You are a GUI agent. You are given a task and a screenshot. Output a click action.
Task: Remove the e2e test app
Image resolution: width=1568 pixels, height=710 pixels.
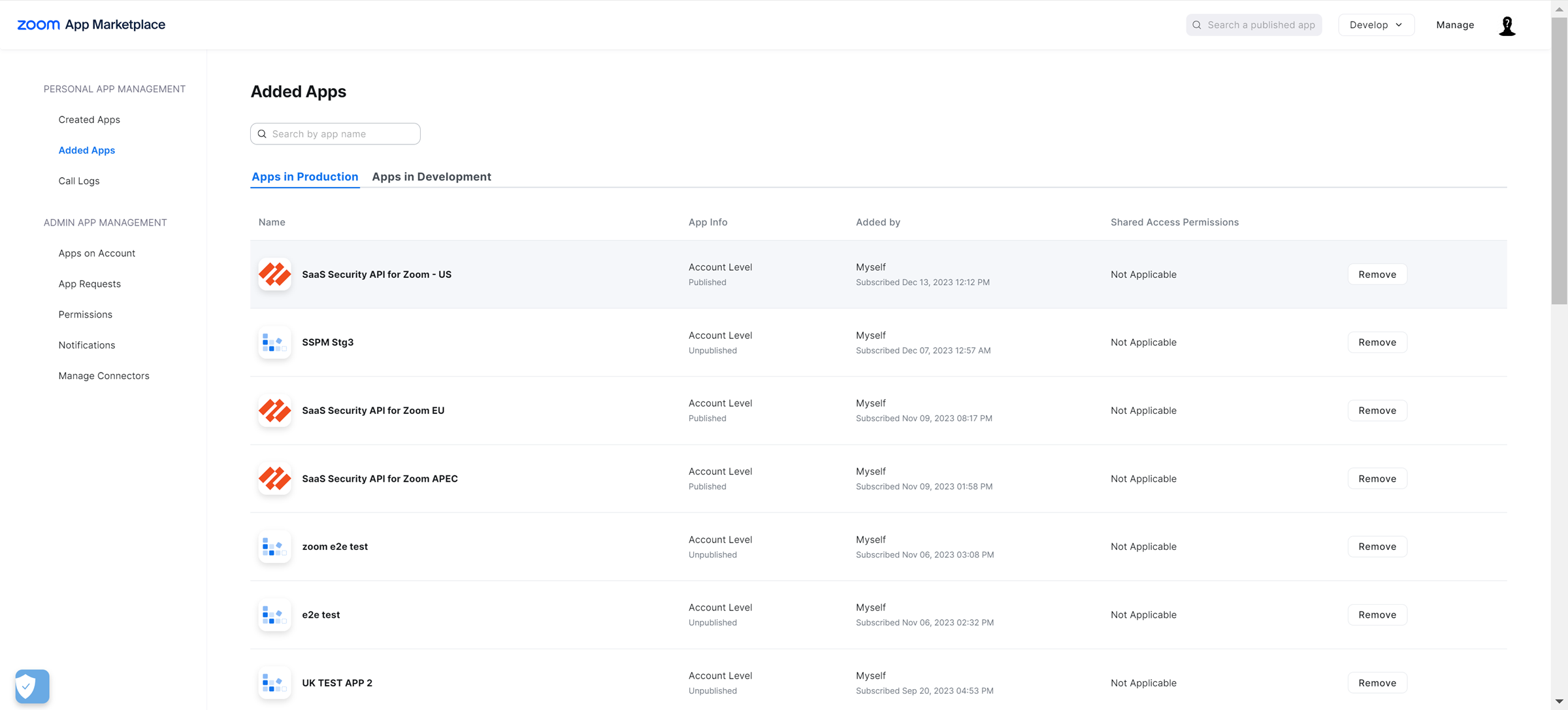[1377, 615]
